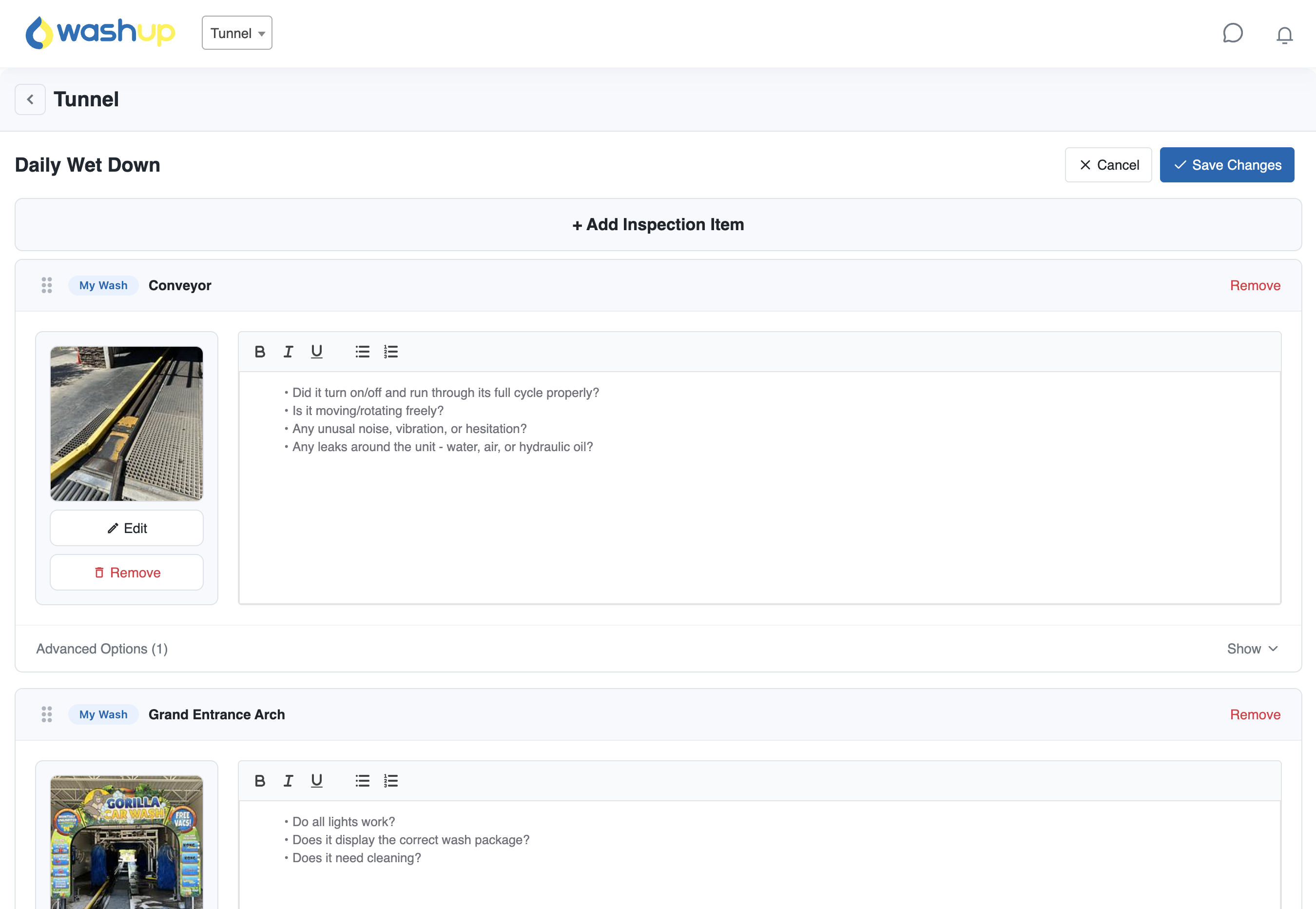Click the My Wash tag on Conveyor
Screen dimensions: 1316x909
pyautogui.click(x=103, y=285)
